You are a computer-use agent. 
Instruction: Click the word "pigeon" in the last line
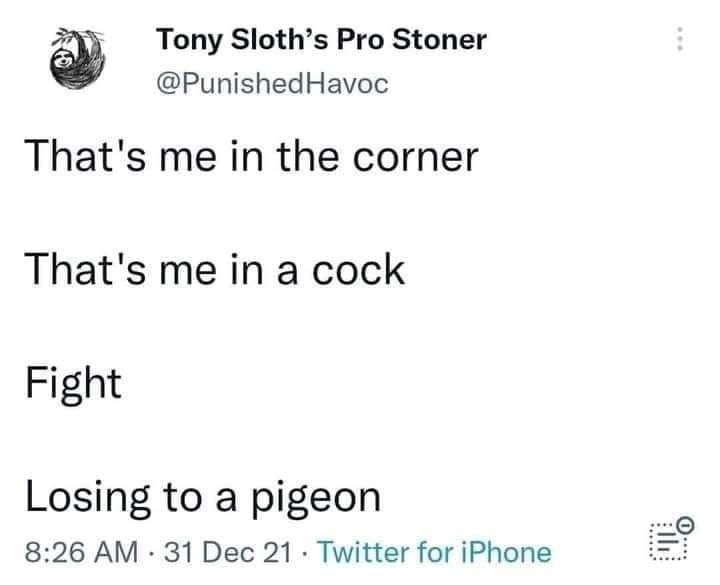315,500
